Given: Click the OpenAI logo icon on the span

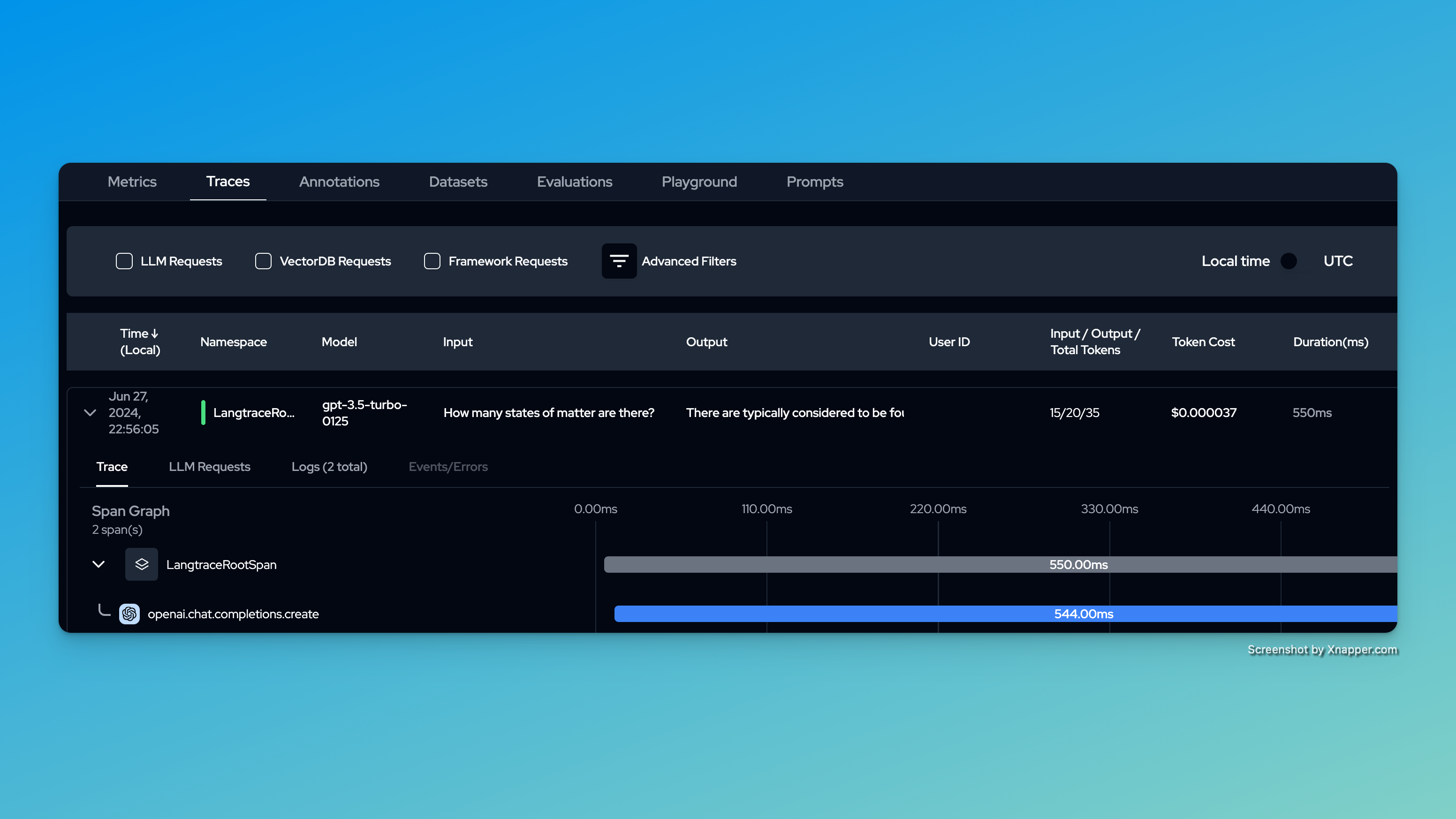Looking at the screenshot, I should (x=129, y=614).
